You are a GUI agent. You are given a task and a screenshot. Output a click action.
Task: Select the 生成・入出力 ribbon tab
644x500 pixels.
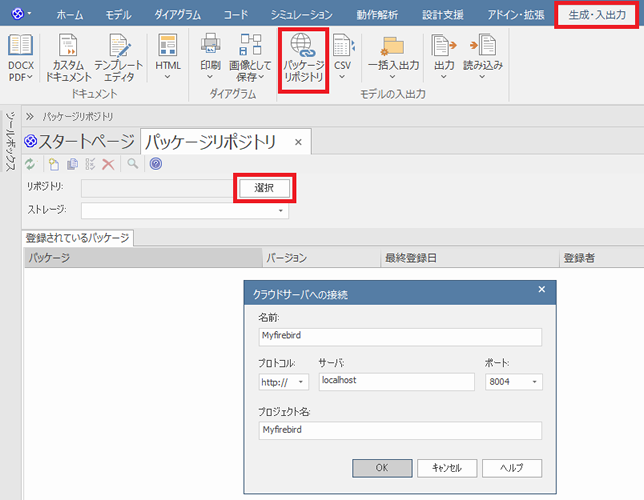pyautogui.click(x=597, y=15)
